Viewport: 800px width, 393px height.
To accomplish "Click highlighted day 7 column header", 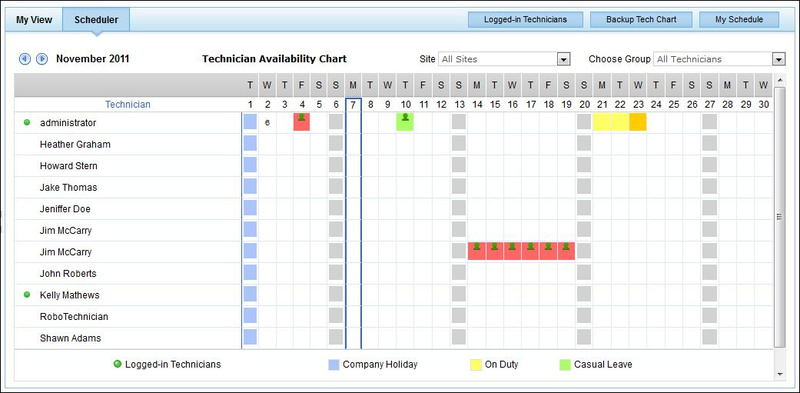I will pos(353,105).
